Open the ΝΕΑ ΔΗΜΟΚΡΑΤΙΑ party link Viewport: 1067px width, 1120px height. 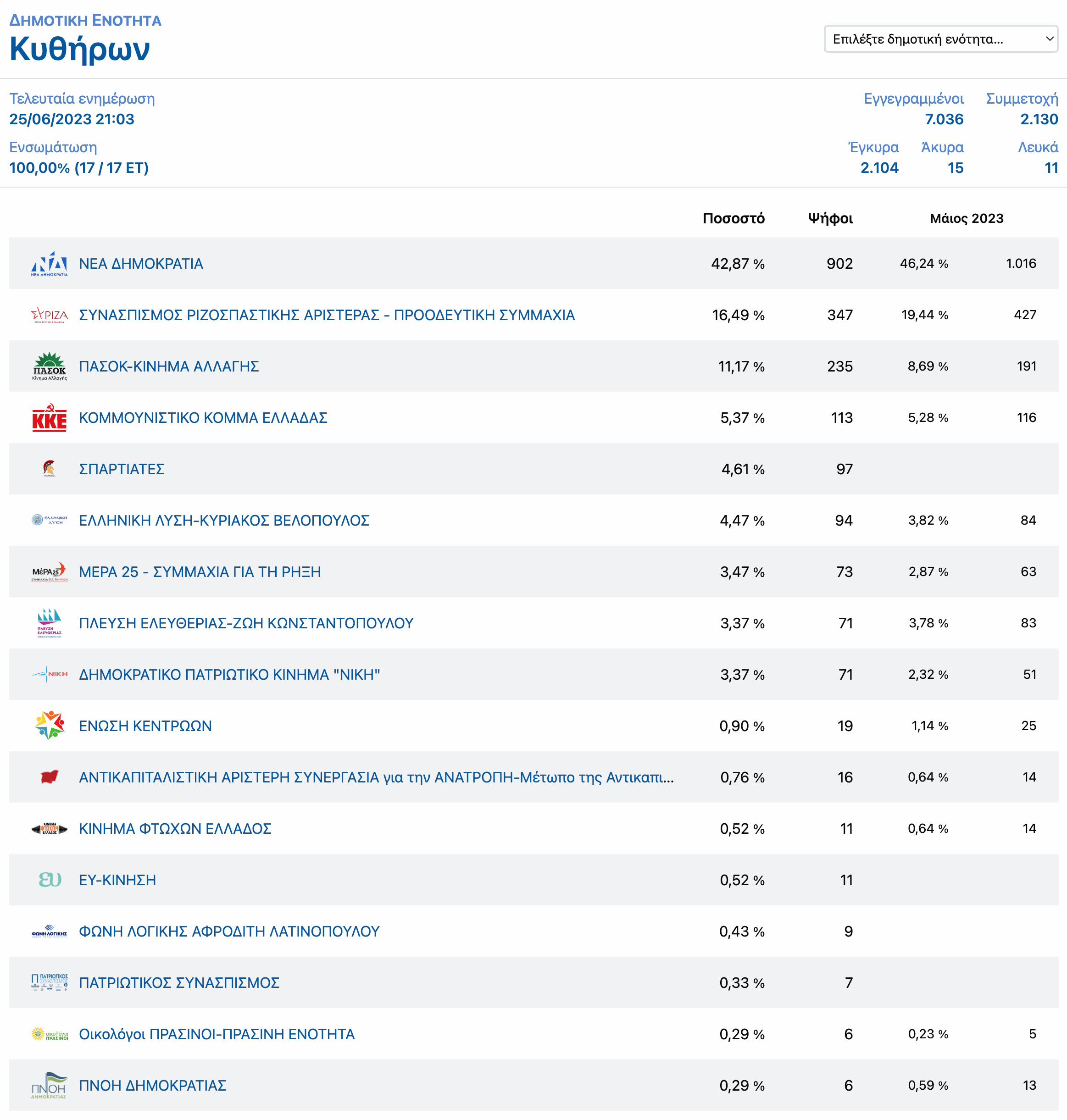140,264
